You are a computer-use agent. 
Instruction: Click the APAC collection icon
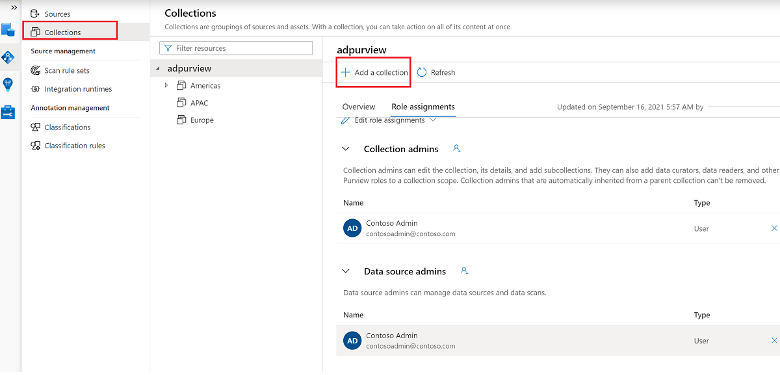tap(182, 103)
